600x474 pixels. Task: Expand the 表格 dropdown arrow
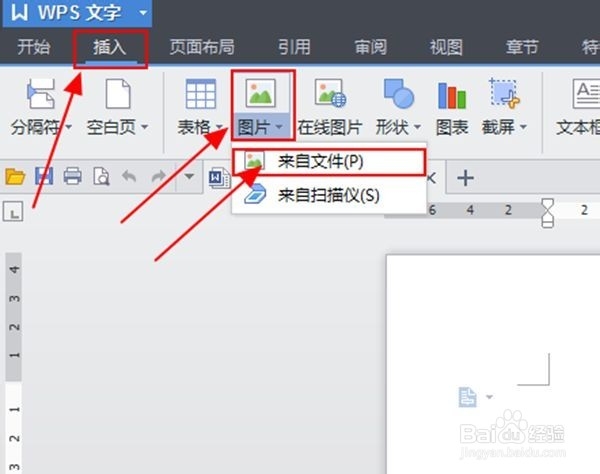(219, 127)
